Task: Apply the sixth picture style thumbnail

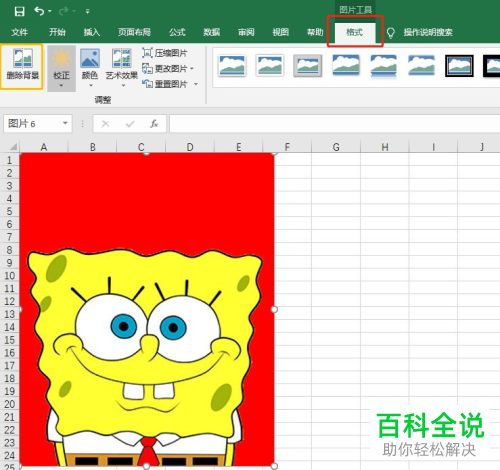Action: pyautogui.click(x=421, y=65)
